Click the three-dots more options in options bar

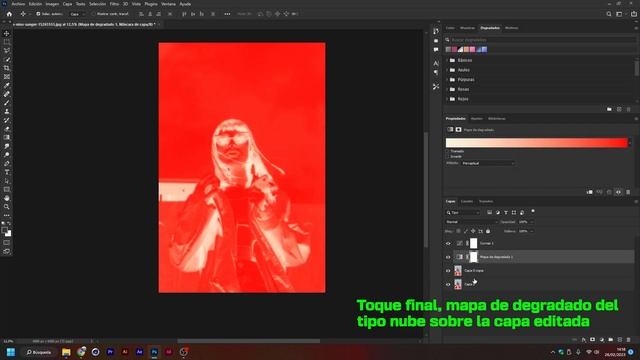(227, 14)
